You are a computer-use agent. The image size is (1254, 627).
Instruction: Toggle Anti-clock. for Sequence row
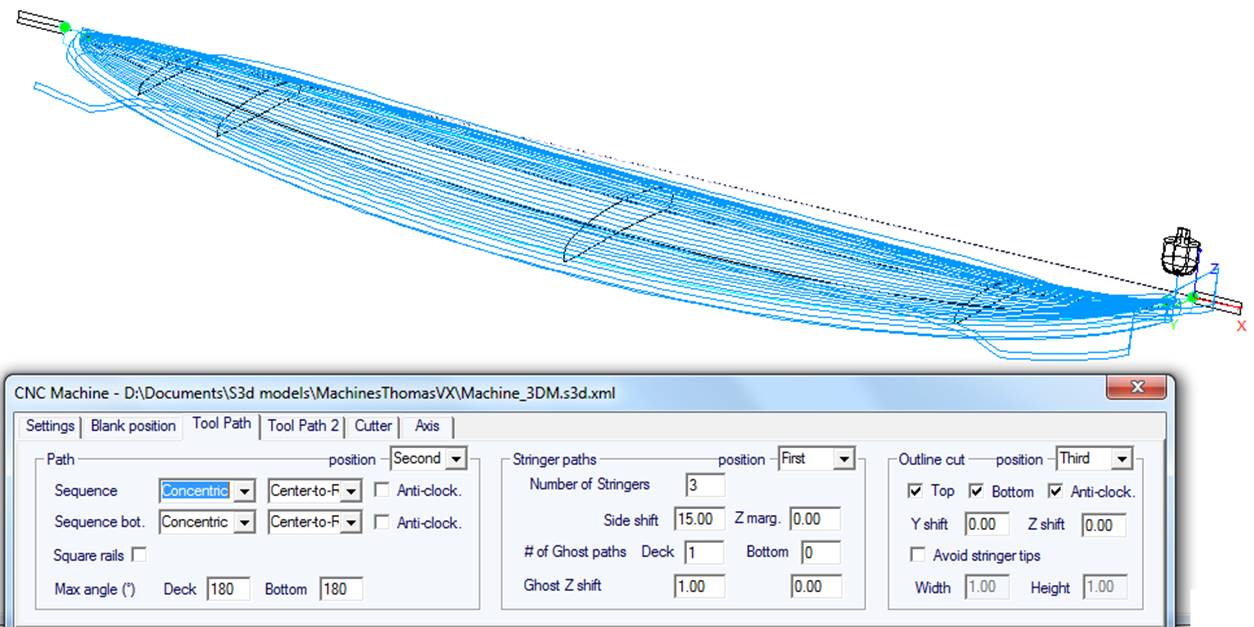tap(381, 491)
